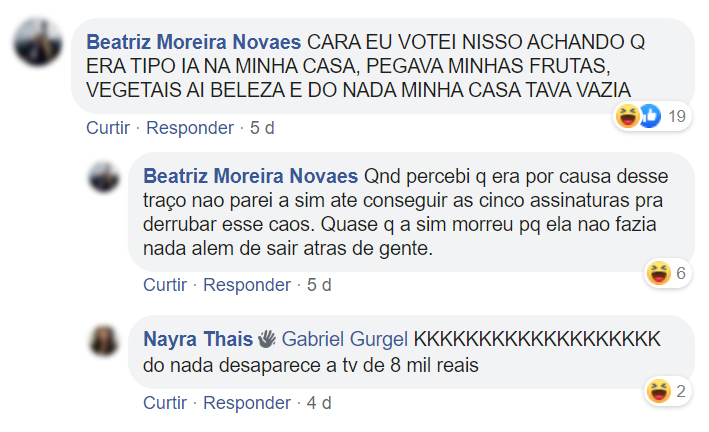Image resolution: width=709 pixels, height=432 pixels.
Task: Click the waving hand icon beside Nayra Thais
Action: coord(267,338)
